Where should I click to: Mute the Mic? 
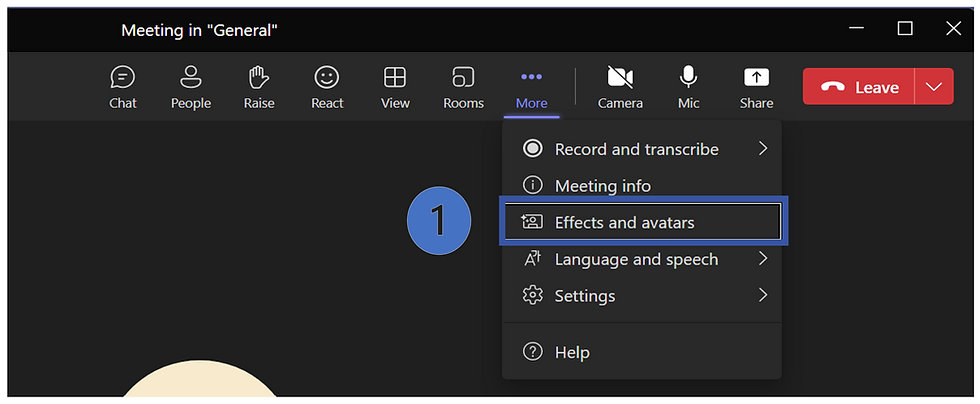pos(688,88)
